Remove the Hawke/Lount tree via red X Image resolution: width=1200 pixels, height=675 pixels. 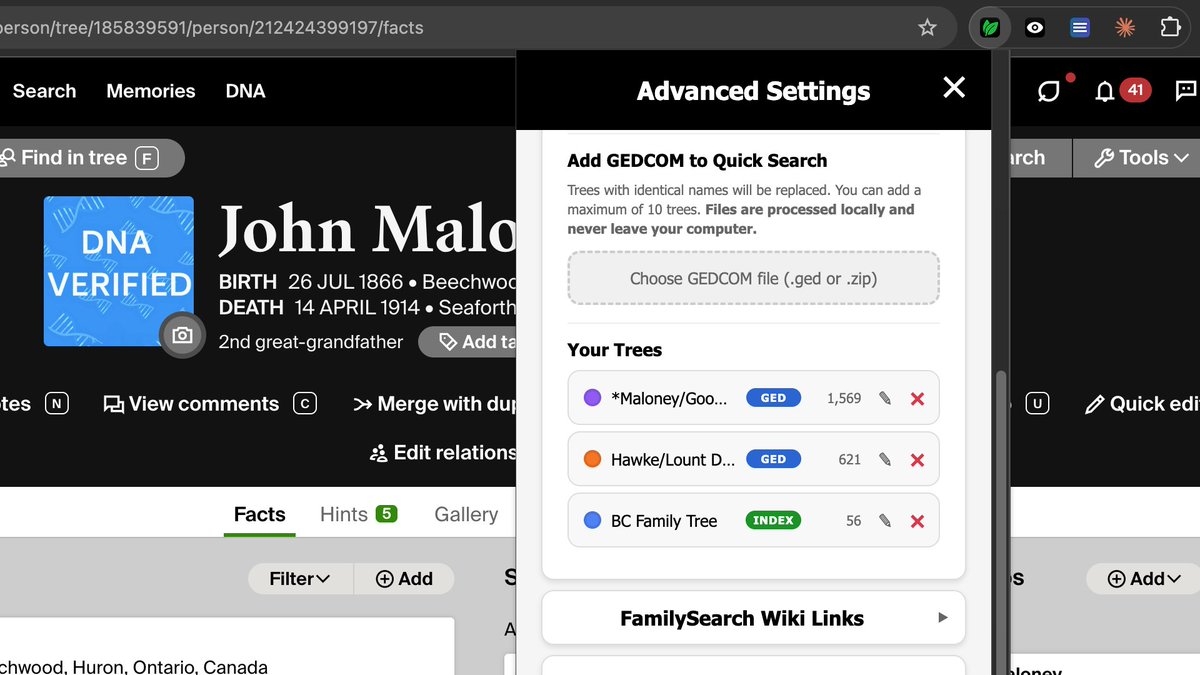(917, 460)
